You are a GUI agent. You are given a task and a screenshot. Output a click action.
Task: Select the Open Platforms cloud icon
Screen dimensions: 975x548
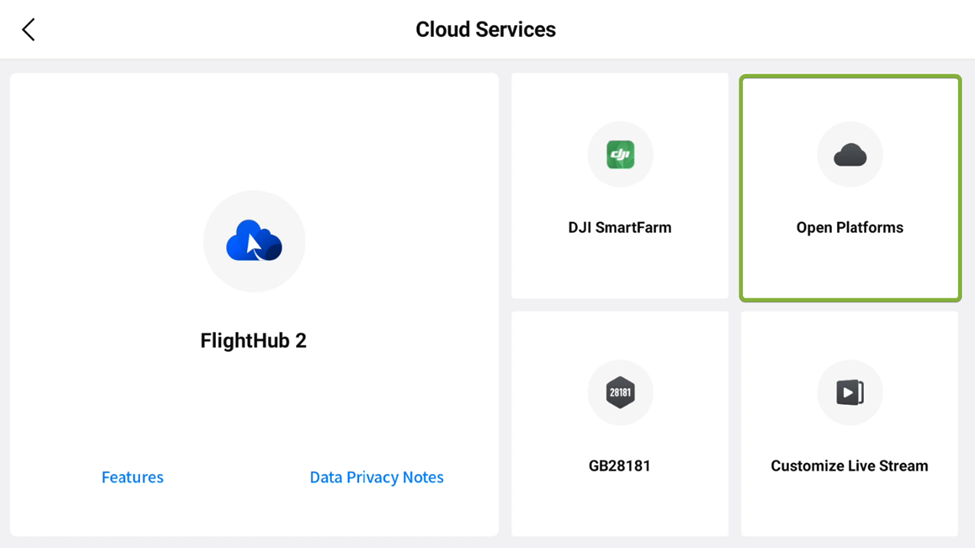(x=849, y=154)
